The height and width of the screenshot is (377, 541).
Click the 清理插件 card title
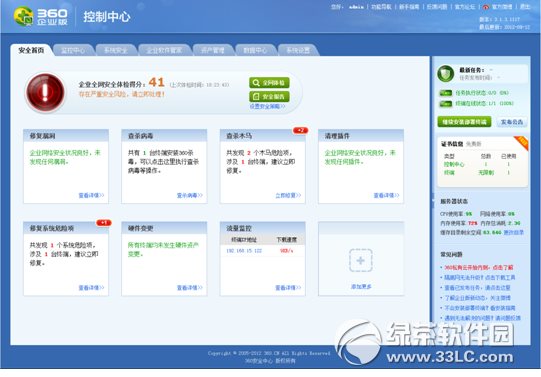pos(337,136)
